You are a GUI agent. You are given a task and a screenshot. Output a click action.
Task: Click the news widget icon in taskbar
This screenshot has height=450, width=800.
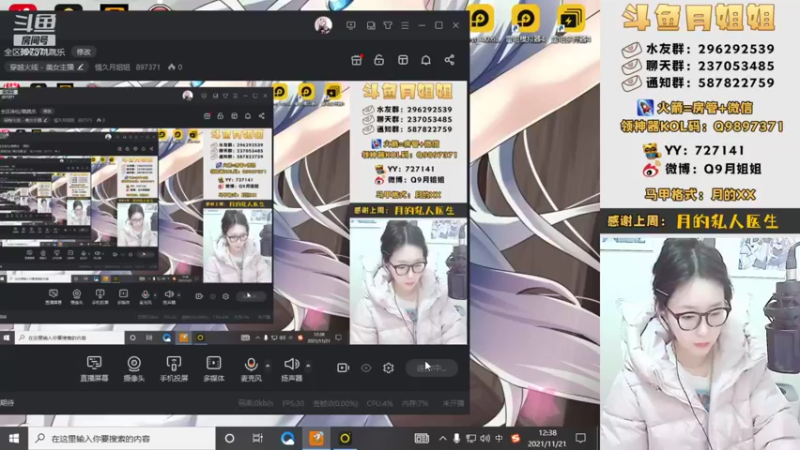point(421,438)
